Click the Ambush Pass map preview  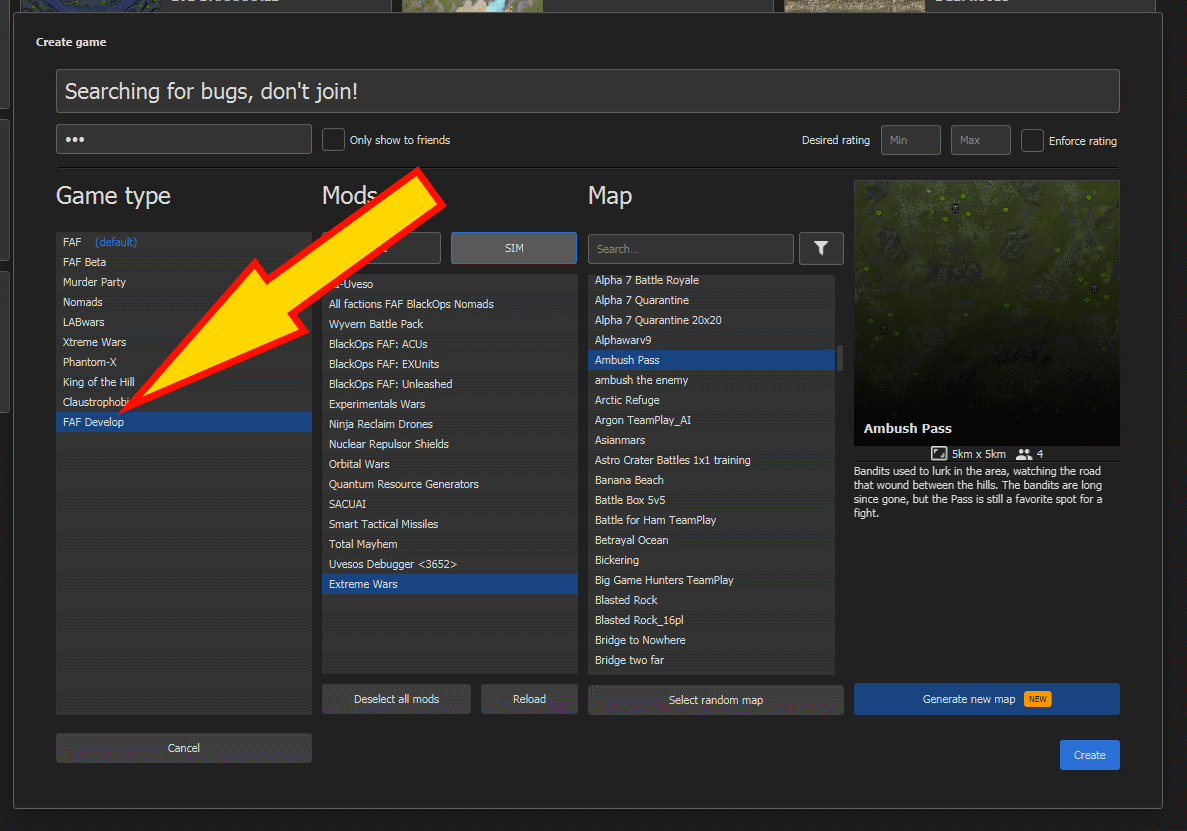pos(986,313)
